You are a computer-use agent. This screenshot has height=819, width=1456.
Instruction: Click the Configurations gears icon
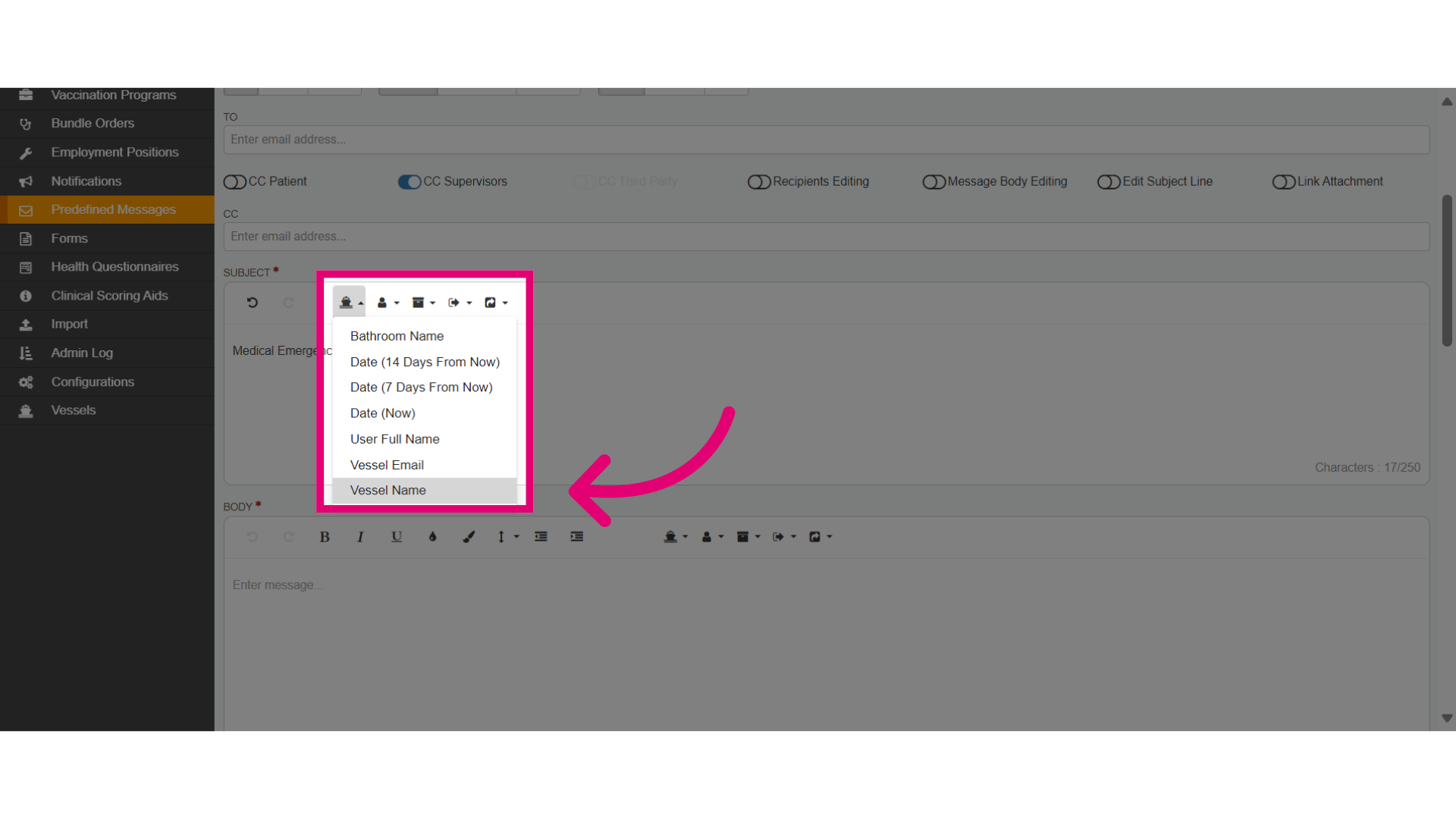pos(26,382)
